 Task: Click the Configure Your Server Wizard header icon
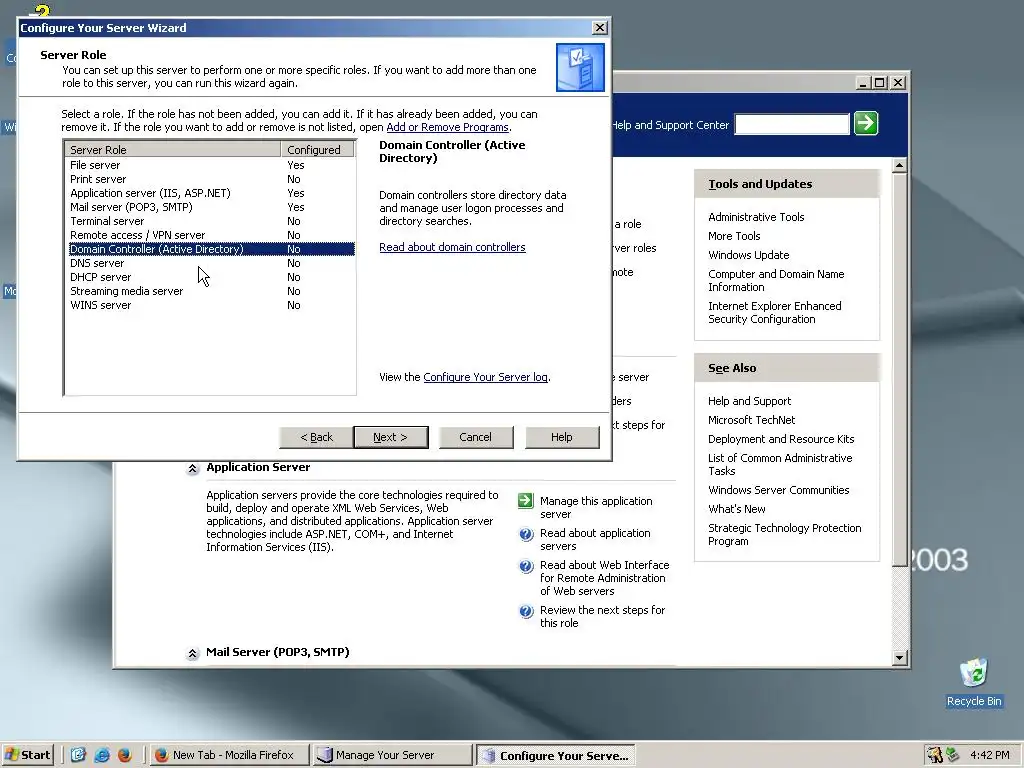point(580,67)
